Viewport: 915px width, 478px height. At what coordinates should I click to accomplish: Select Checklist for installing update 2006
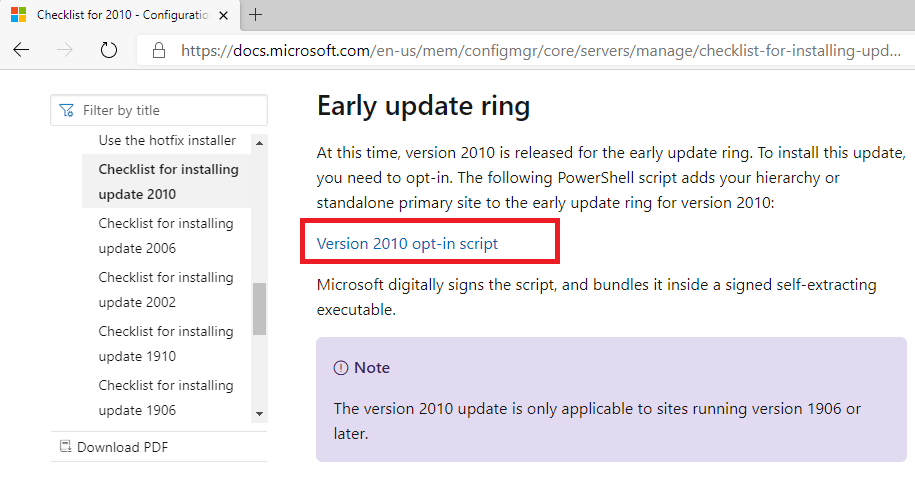(x=166, y=235)
